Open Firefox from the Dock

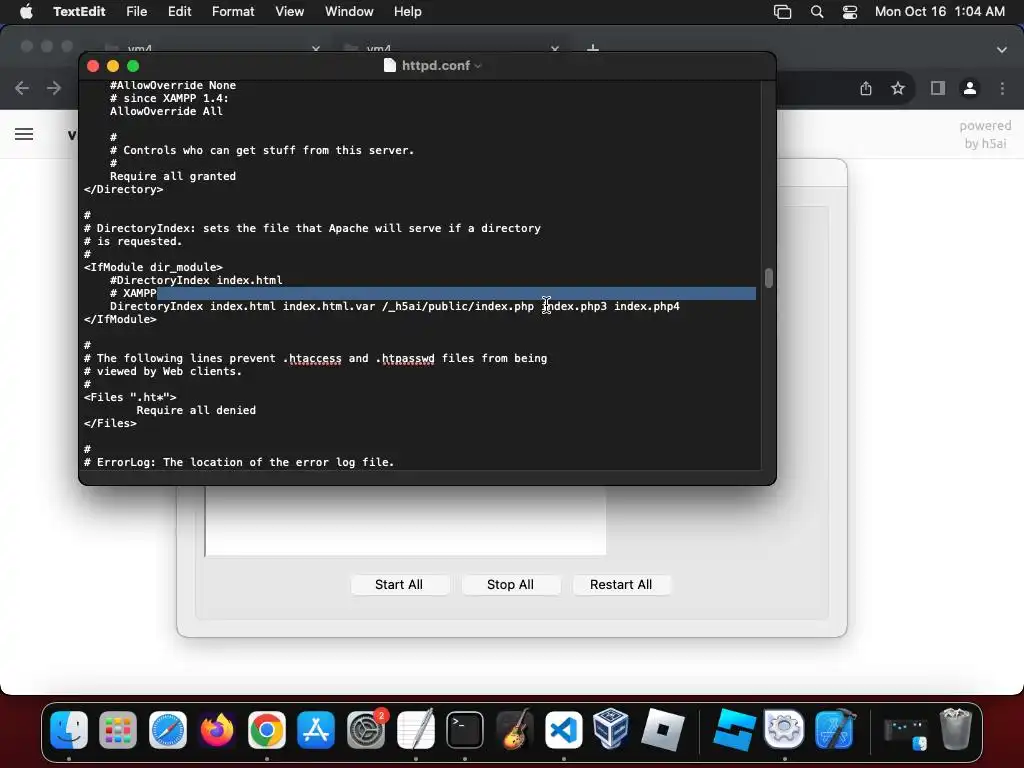(x=217, y=729)
